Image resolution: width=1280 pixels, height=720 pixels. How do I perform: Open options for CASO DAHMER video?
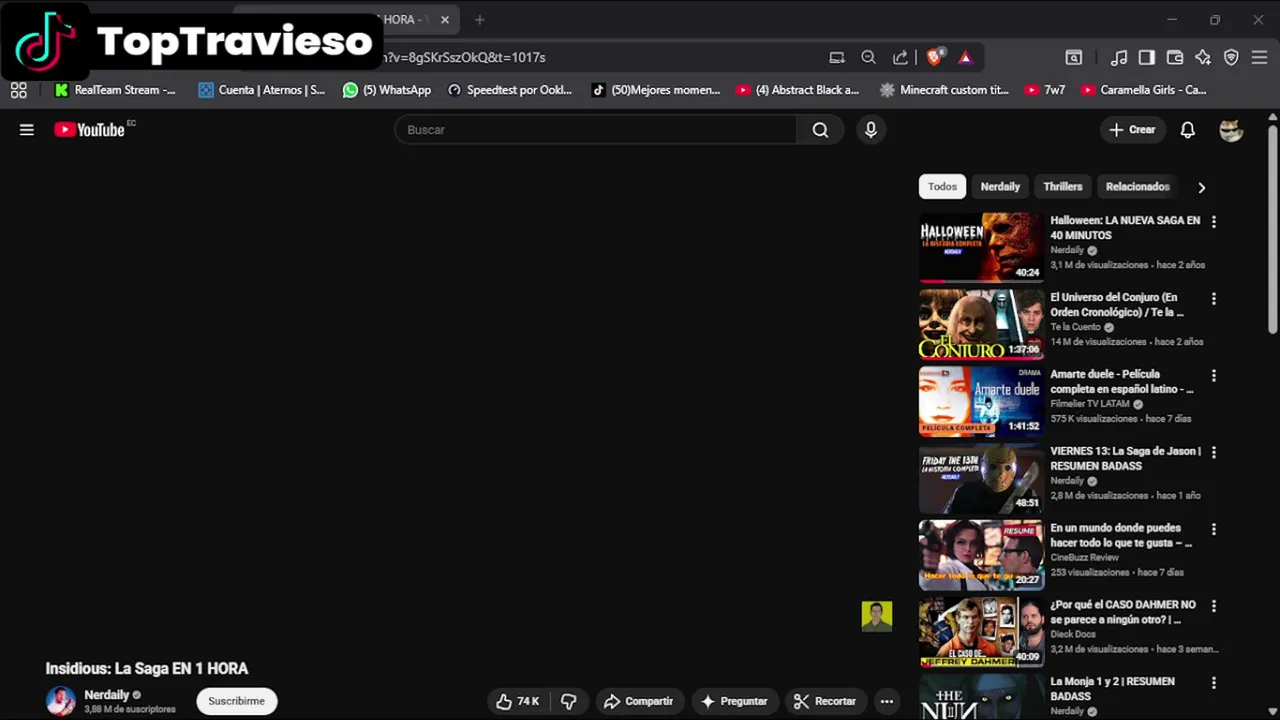[x=1214, y=607]
